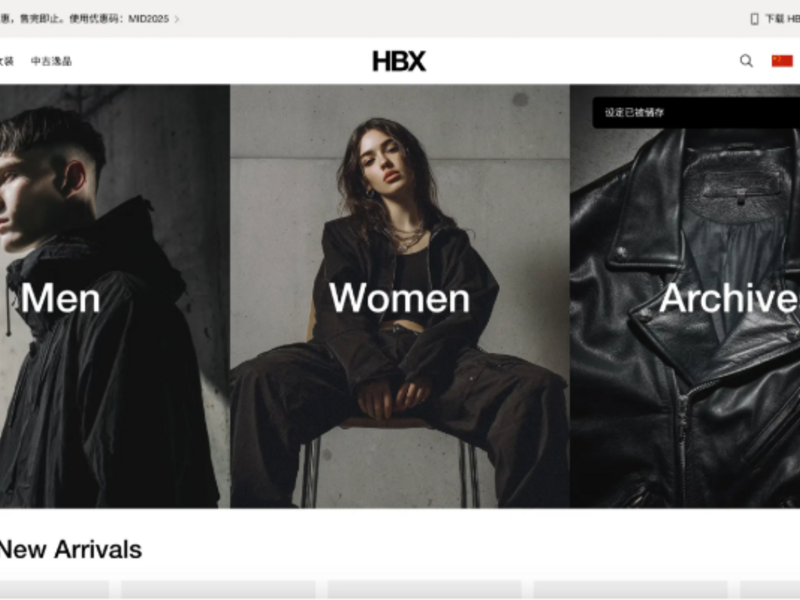Open the rightmost partially visible product card
This screenshot has height=600, width=800.
point(770,589)
